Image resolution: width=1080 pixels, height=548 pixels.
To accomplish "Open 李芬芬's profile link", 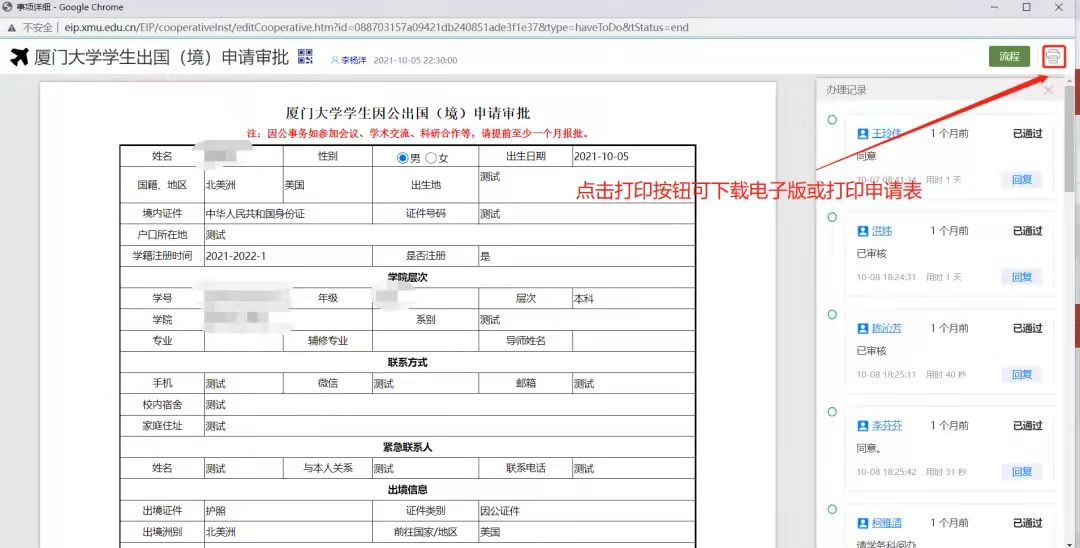I will coord(886,426).
